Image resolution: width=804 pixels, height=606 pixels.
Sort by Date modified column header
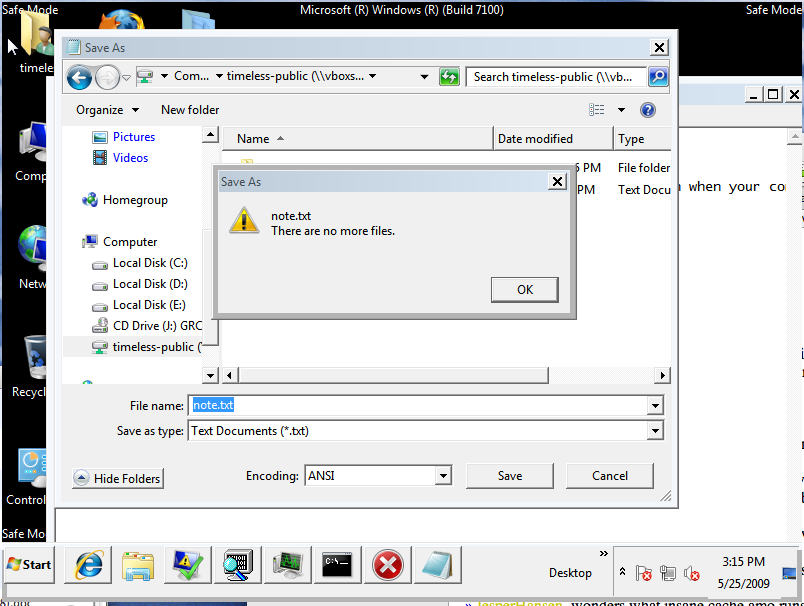(x=553, y=138)
